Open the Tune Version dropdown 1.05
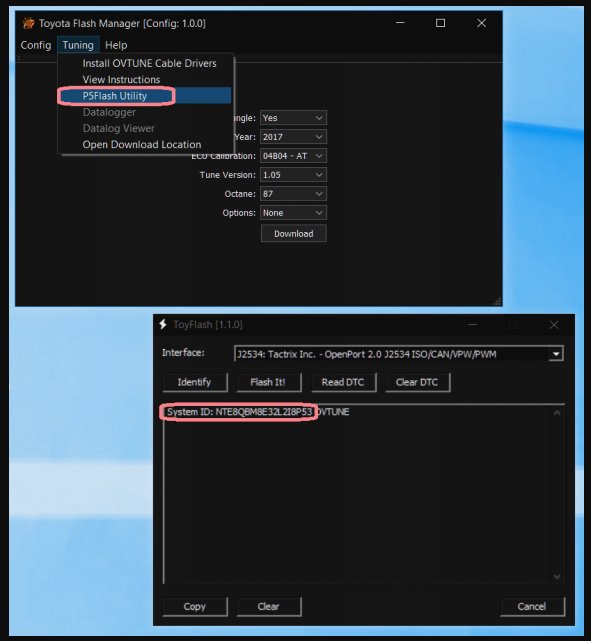Image resolution: width=591 pixels, height=641 pixels. [x=293, y=175]
